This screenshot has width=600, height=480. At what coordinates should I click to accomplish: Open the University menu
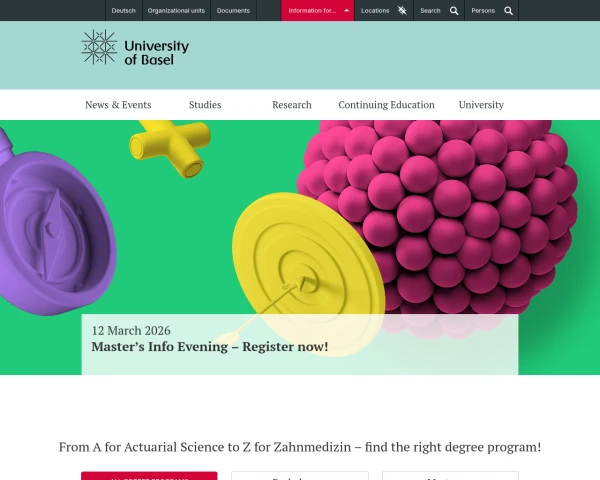(481, 104)
